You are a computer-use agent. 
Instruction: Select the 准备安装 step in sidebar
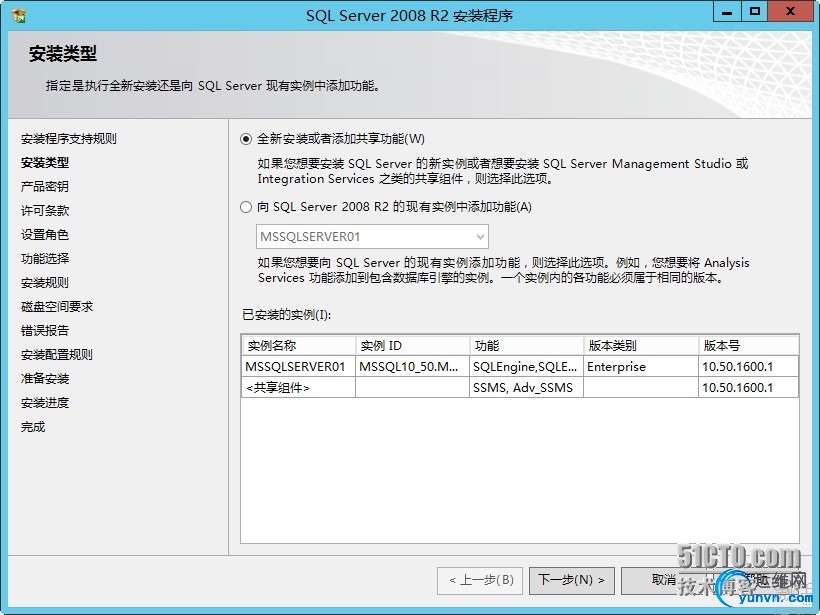point(45,379)
